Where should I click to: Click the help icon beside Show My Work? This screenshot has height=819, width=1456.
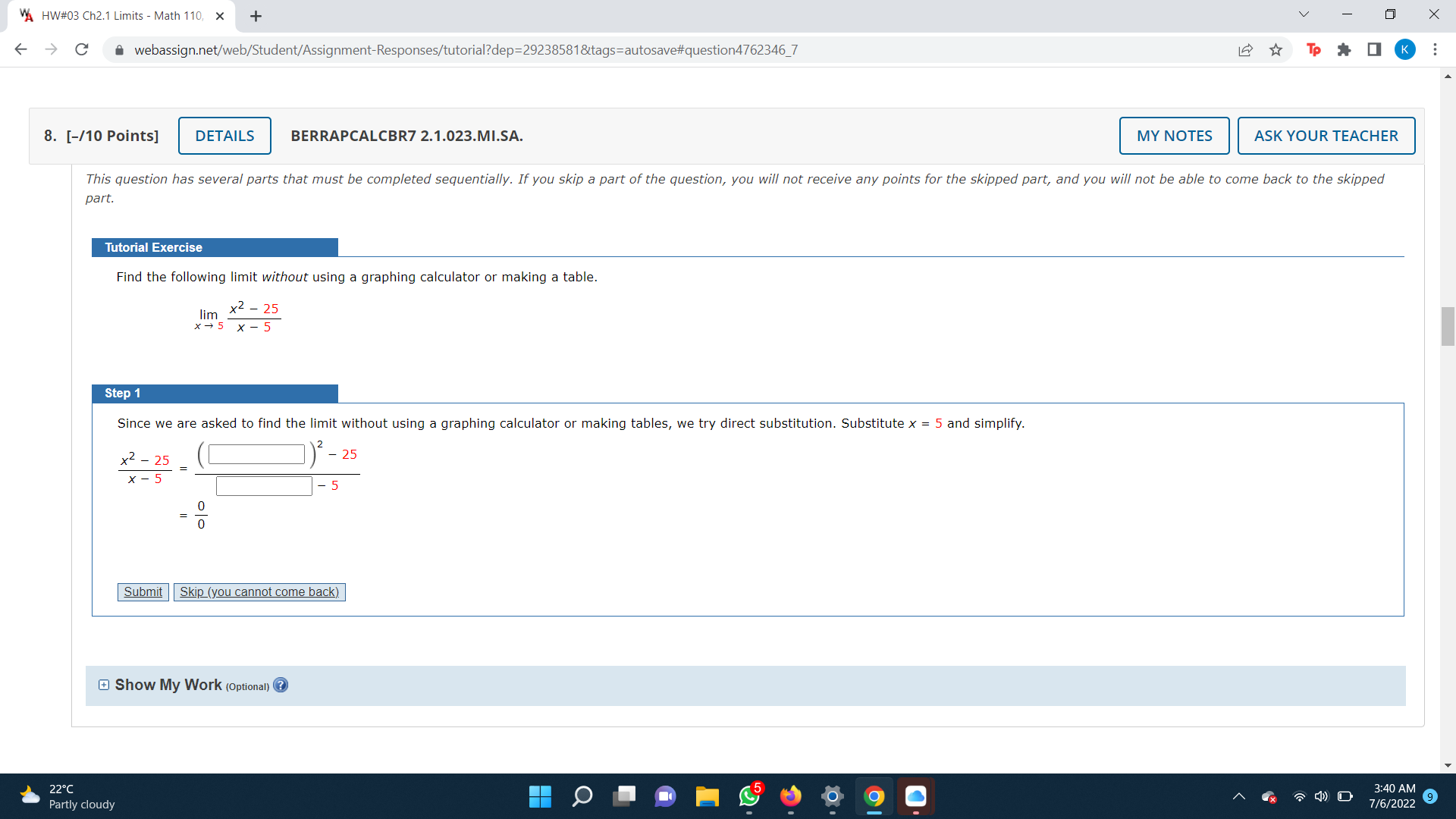[281, 685]
